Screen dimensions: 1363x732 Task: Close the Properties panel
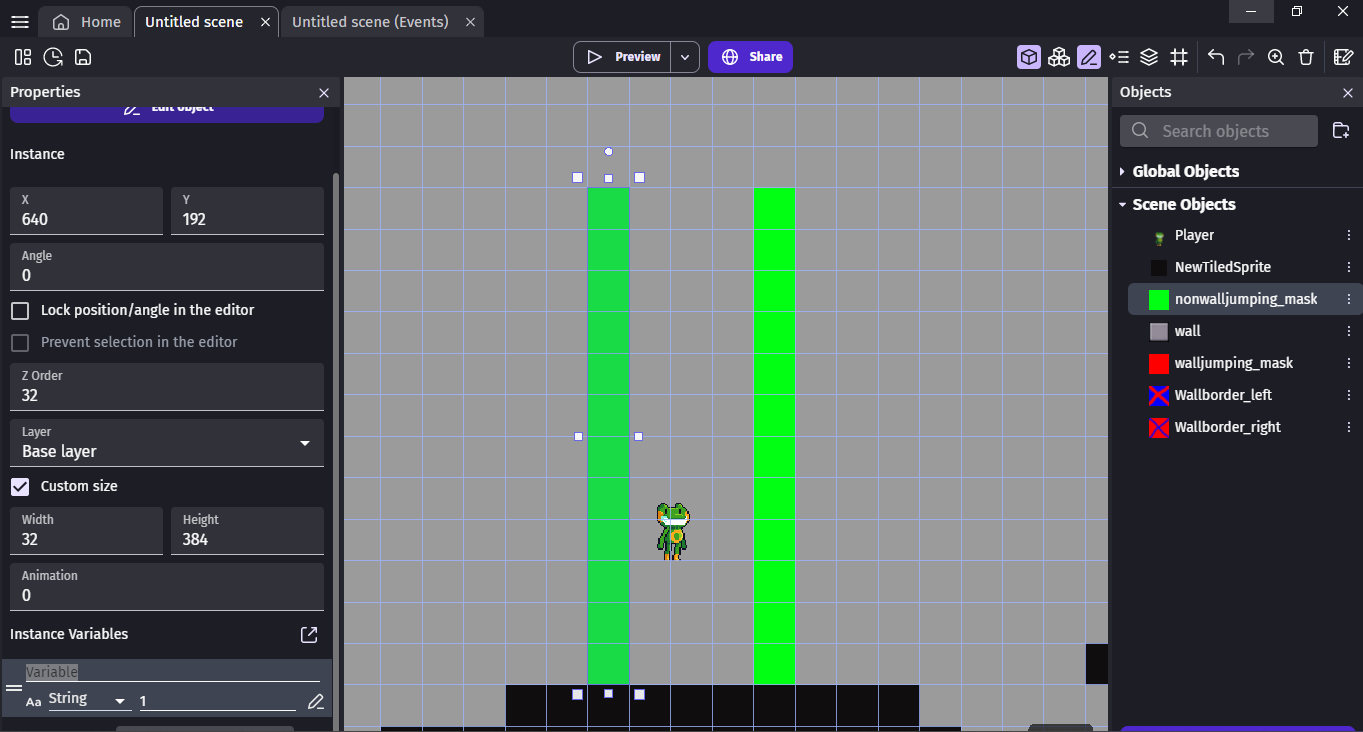click(323, 92)
